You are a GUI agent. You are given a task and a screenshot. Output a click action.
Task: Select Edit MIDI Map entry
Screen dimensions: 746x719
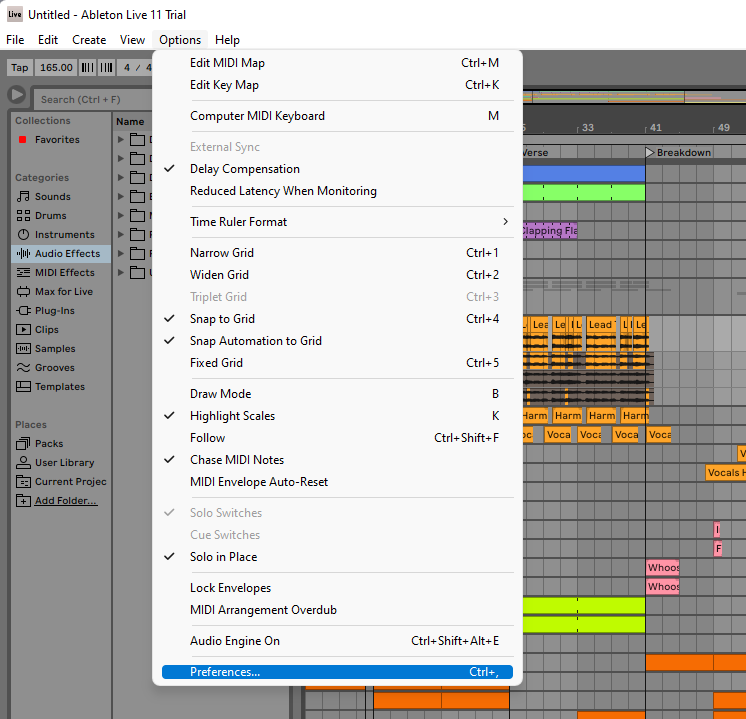click(337, 63)
